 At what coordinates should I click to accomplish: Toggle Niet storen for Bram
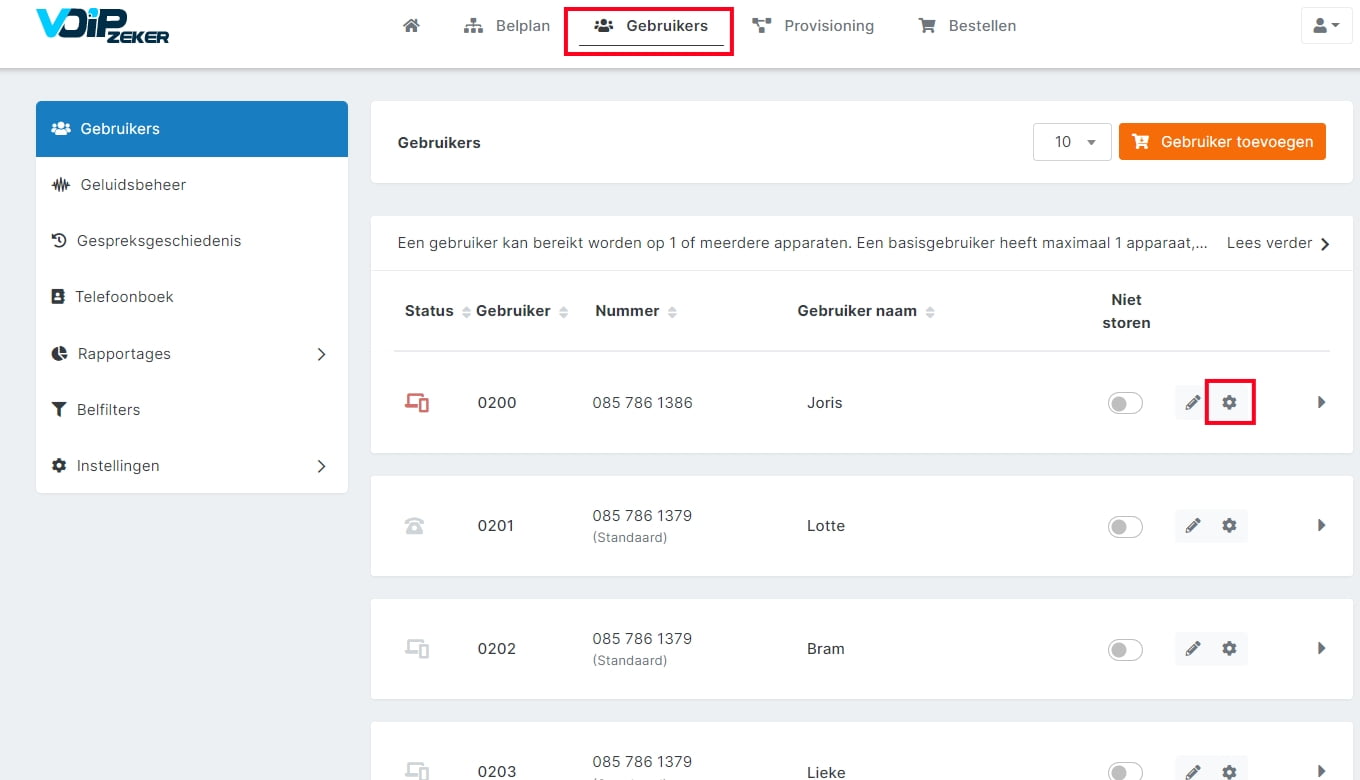click(x=1125, y=649)
